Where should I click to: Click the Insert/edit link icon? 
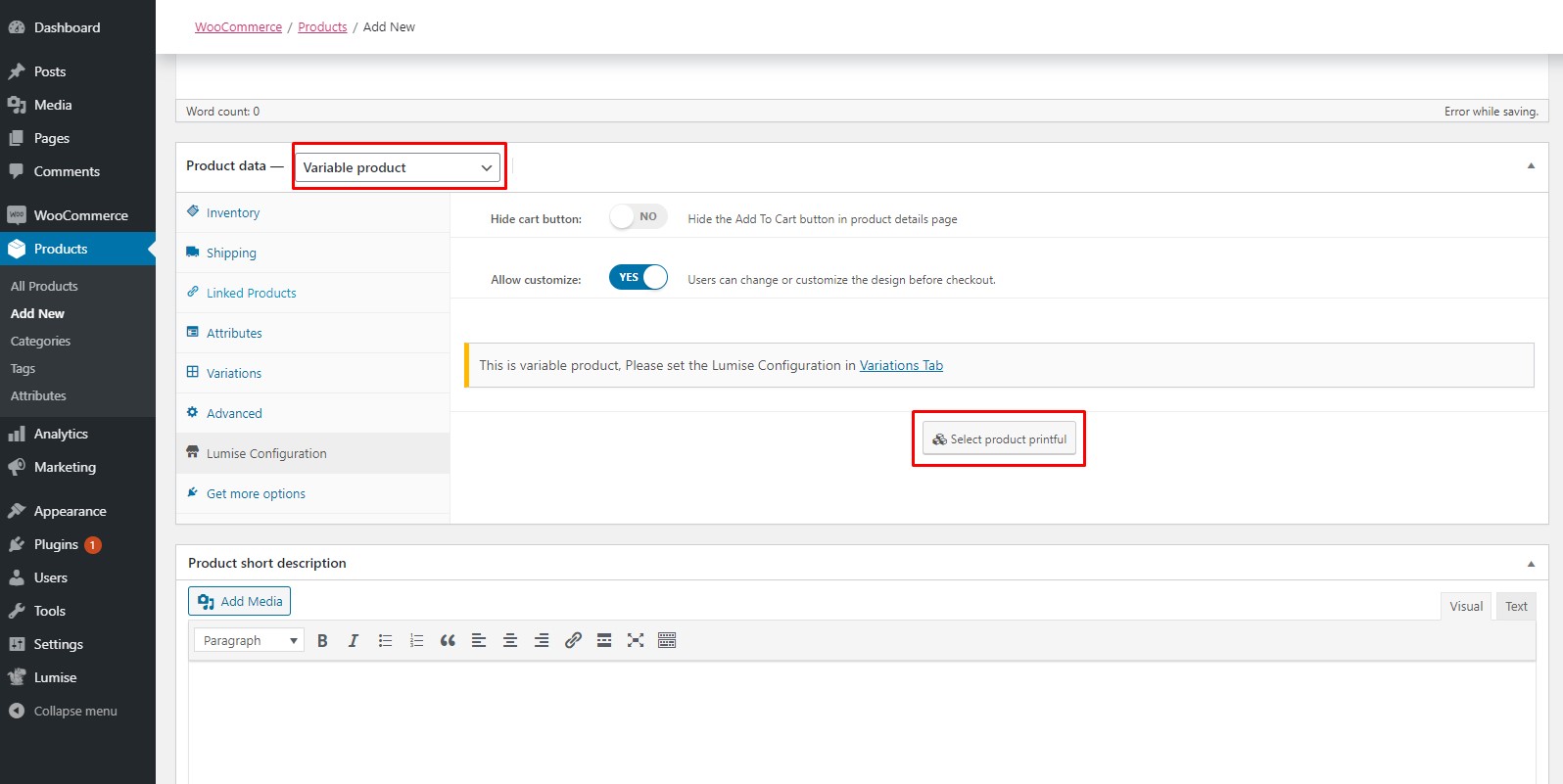[573, 640]
